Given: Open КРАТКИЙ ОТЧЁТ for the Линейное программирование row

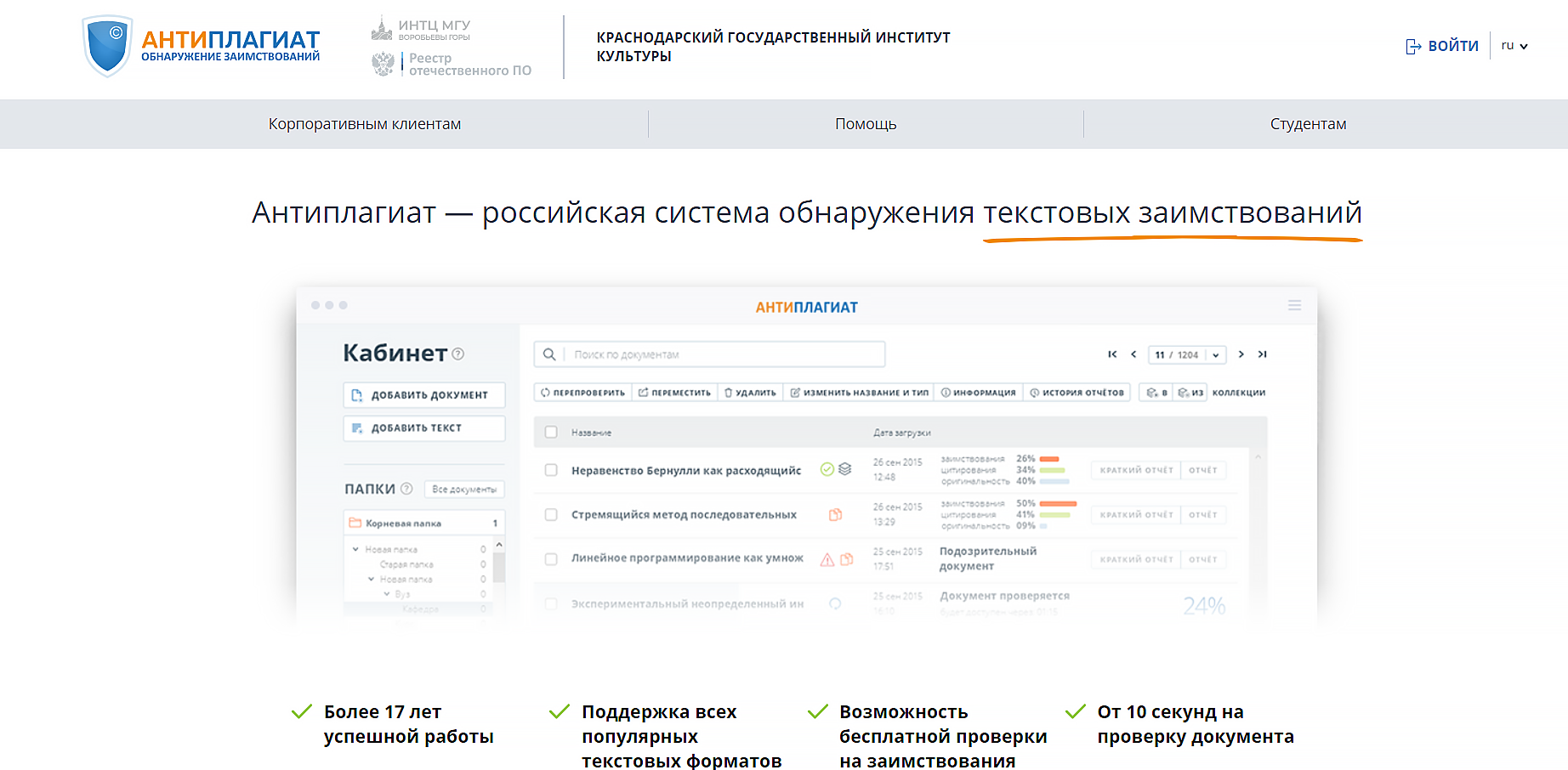Looking at the screenshot, I should [x=1136, y=559].
